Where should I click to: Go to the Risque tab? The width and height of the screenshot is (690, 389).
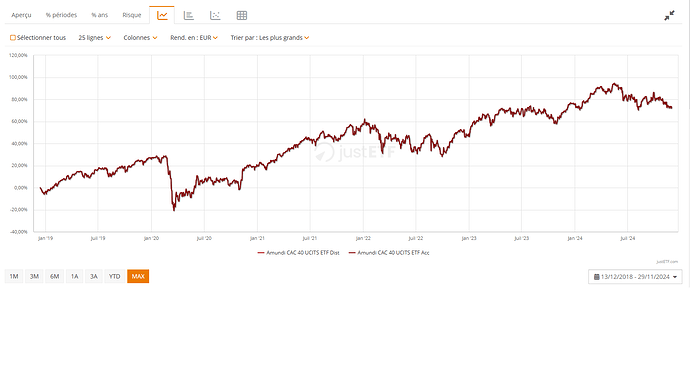(132, 15)
